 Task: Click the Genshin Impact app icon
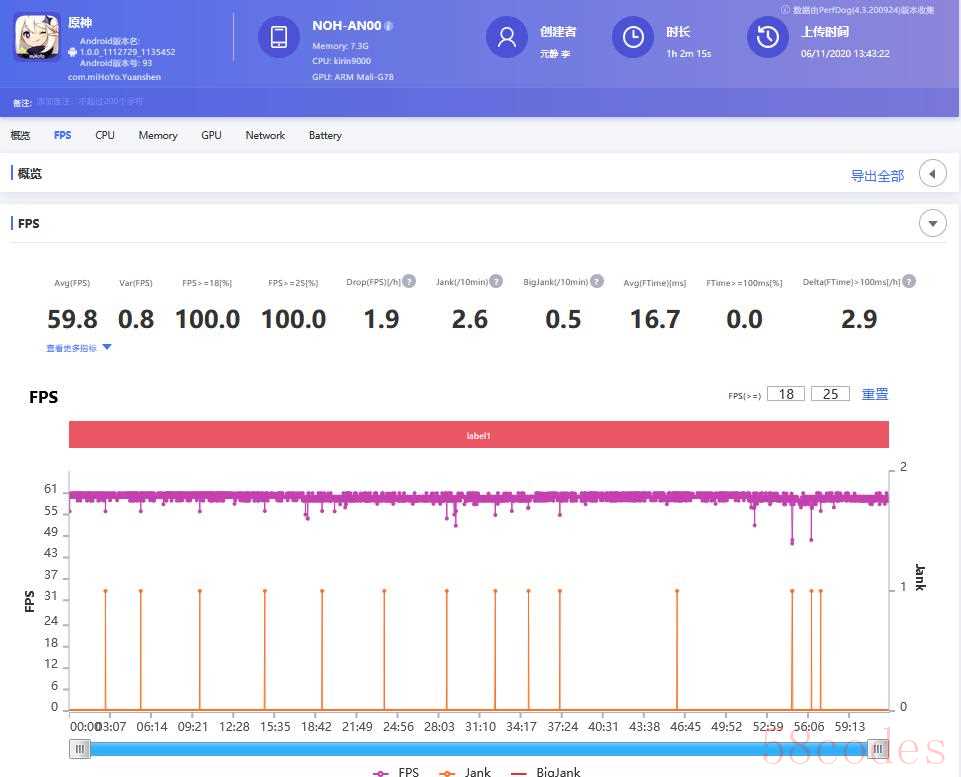(x=37, y=37)
